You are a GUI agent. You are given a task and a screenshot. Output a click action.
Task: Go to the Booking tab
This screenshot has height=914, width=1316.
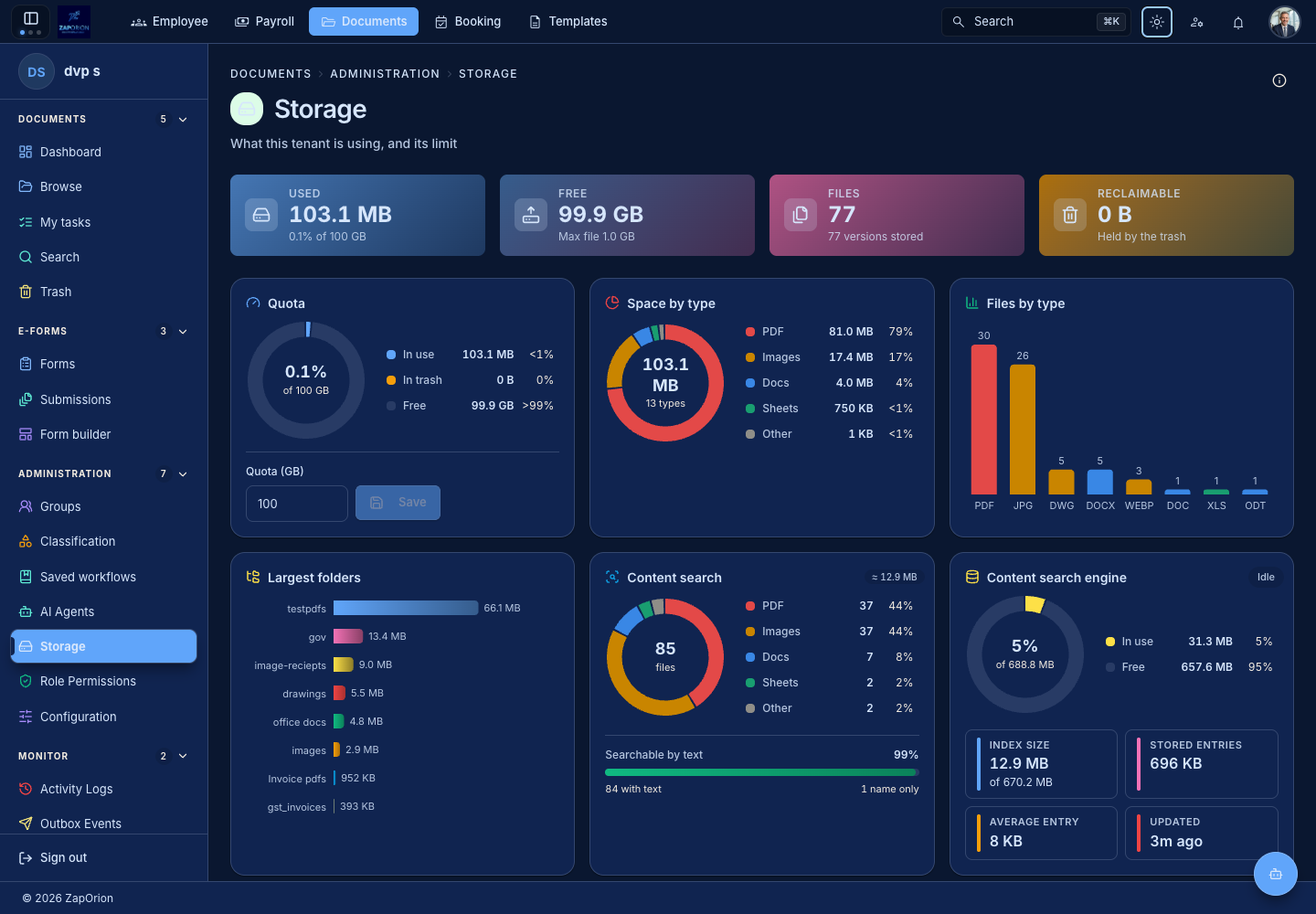click(x=467, y=21)
